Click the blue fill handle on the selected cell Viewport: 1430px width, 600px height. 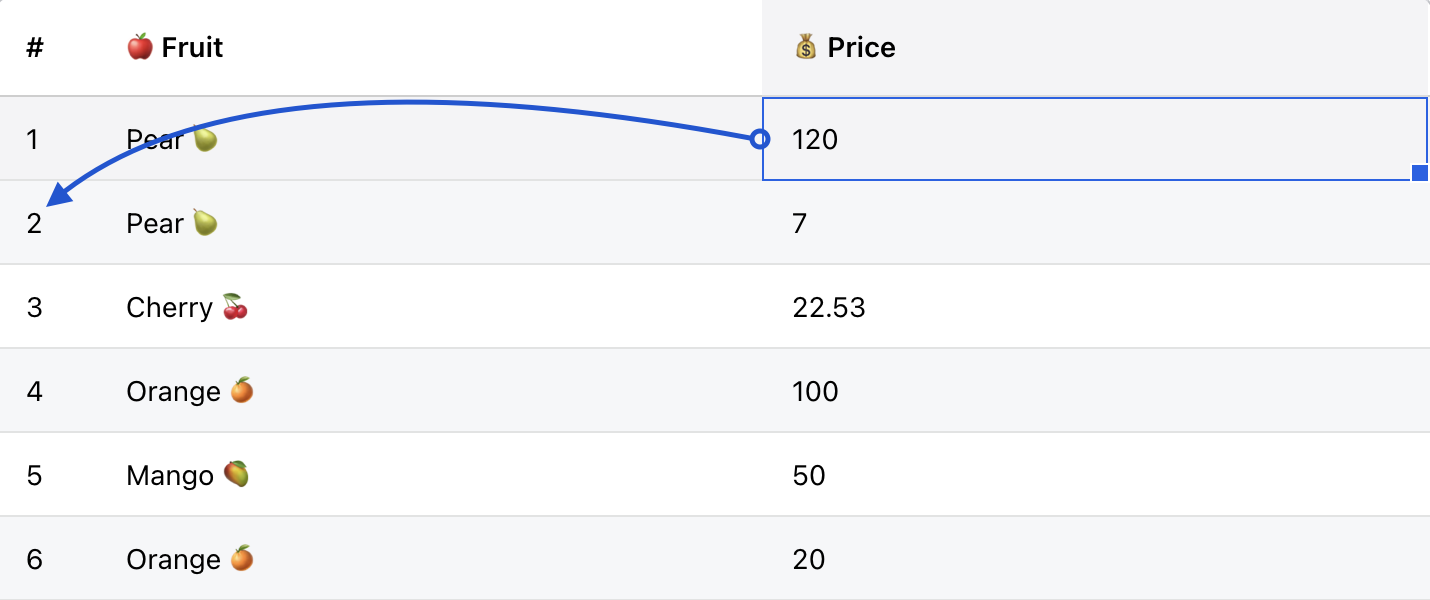click(x=1420, y=173)
